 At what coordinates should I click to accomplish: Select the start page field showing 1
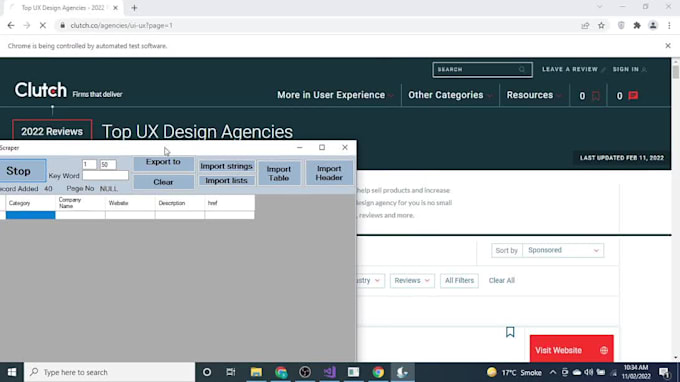tap(89, 165)
